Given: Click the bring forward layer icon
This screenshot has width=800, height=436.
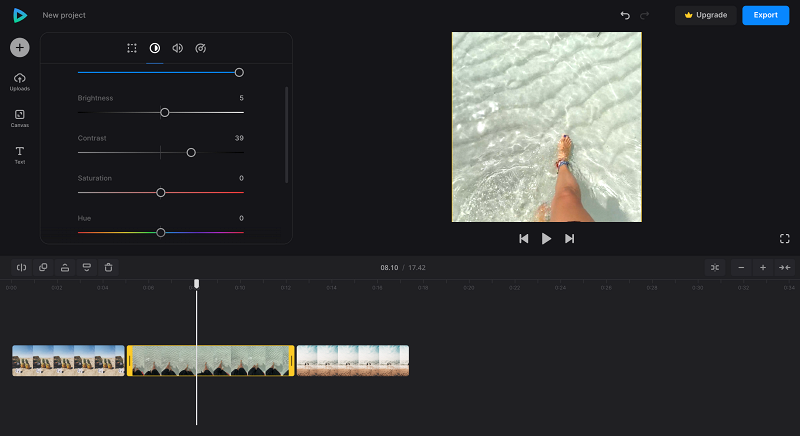Looking at the screenshot, I should (x=65, y=267).
